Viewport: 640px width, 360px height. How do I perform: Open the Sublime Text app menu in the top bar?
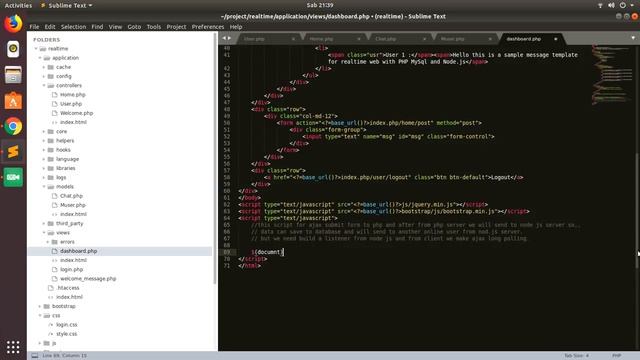(66, 5)
